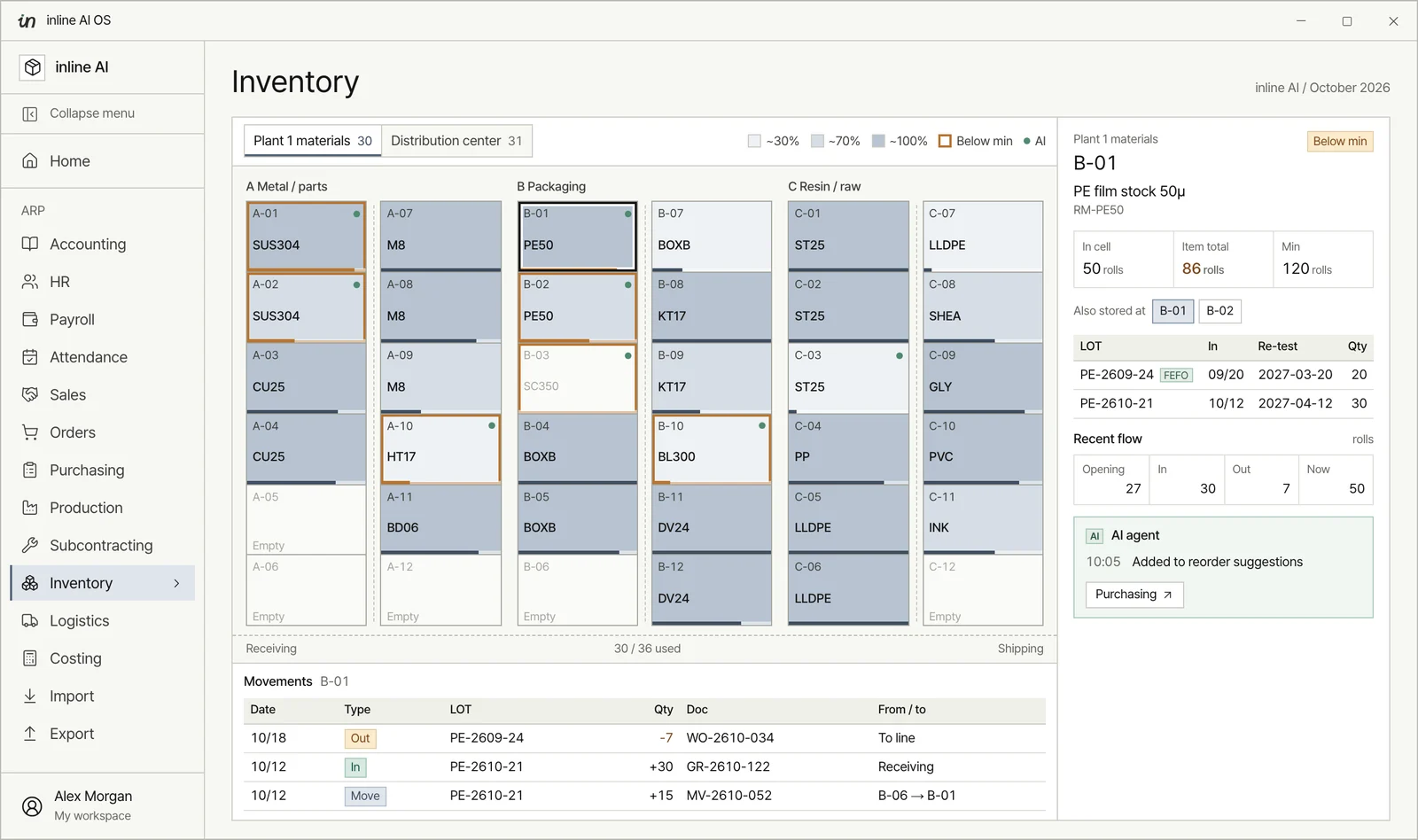The height and width of the screenshot is (840, 1418).
Task: Select empty cell A-06
Action: (307, 590)
